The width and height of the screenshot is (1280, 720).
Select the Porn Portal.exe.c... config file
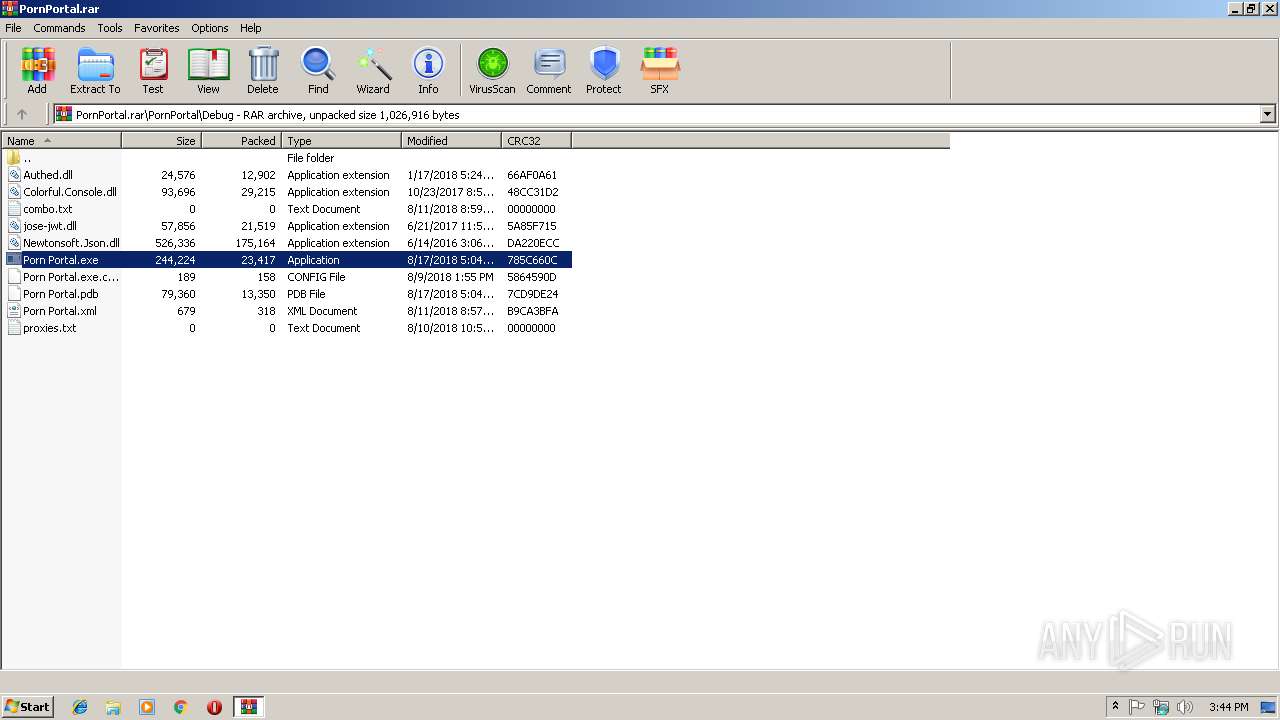70,277
